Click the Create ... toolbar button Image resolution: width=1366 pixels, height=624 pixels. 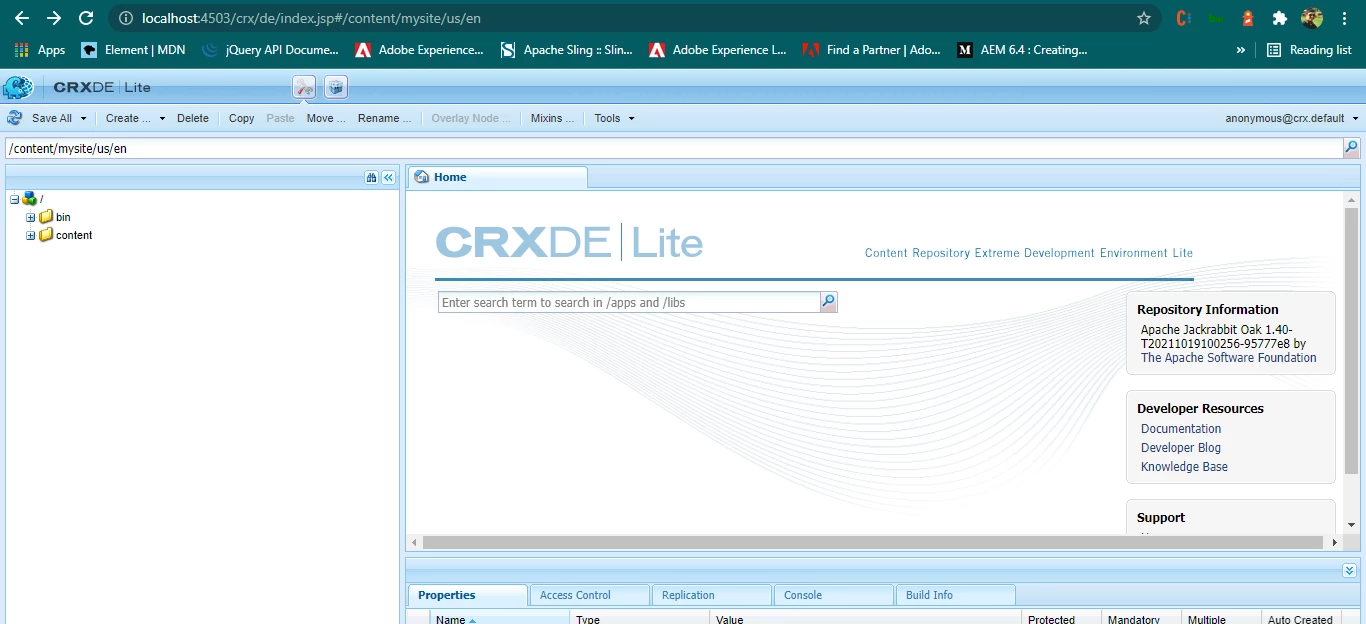click(x=128, y=118)
